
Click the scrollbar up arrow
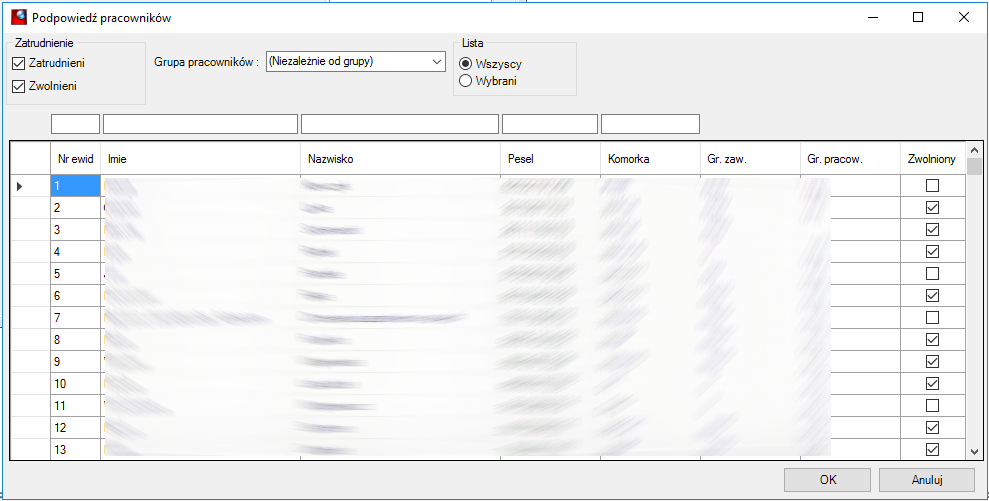point(974,150)
